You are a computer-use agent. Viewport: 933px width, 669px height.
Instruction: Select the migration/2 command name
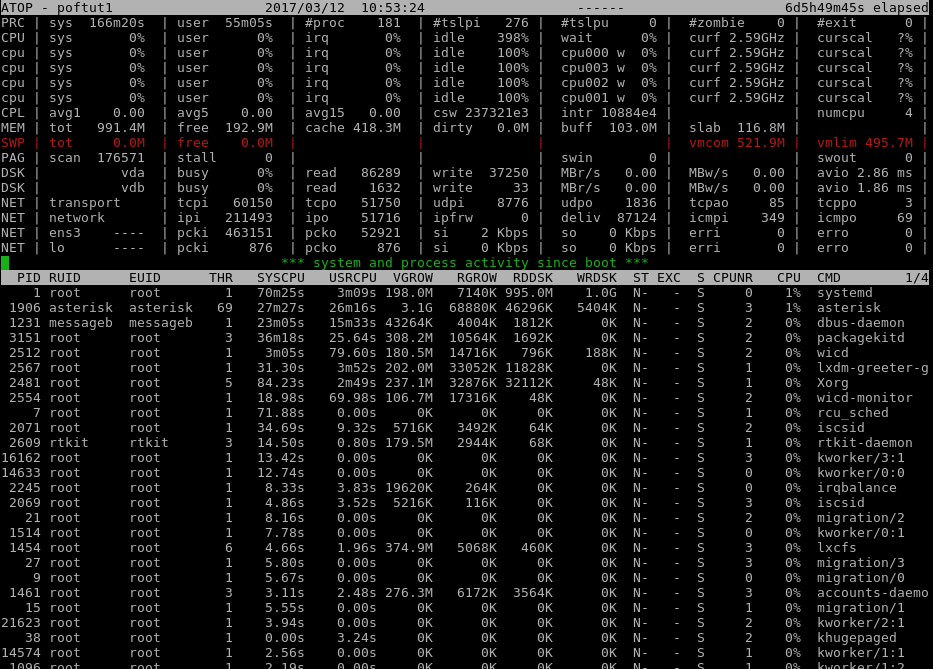861,518
